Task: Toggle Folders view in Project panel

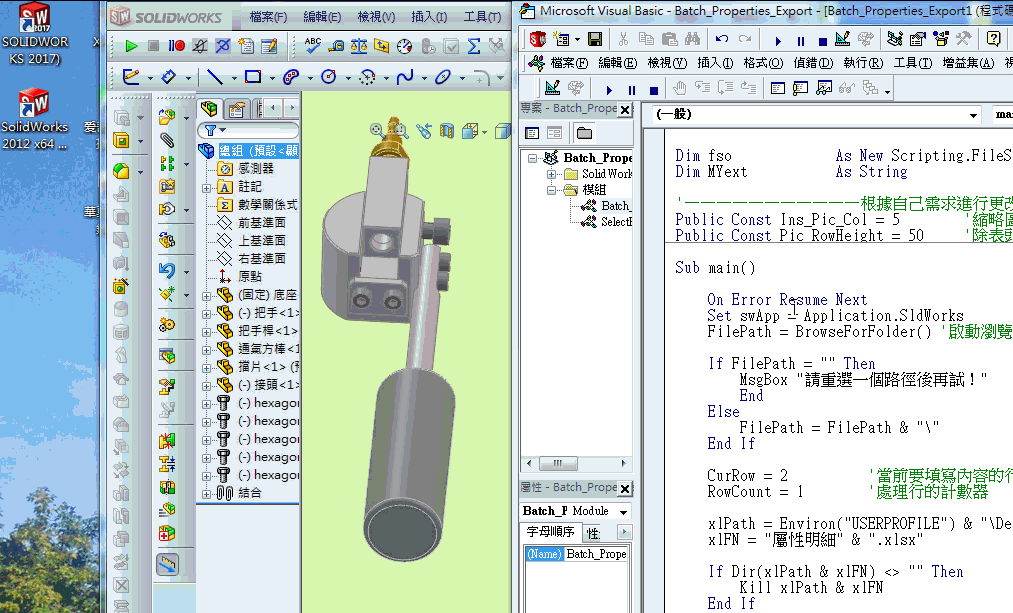Action: [585, 133]
